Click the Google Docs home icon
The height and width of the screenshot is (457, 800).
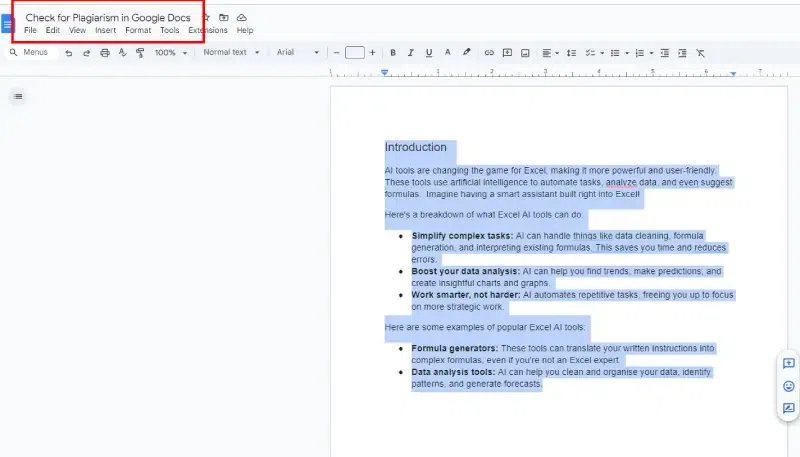[7, 23]
